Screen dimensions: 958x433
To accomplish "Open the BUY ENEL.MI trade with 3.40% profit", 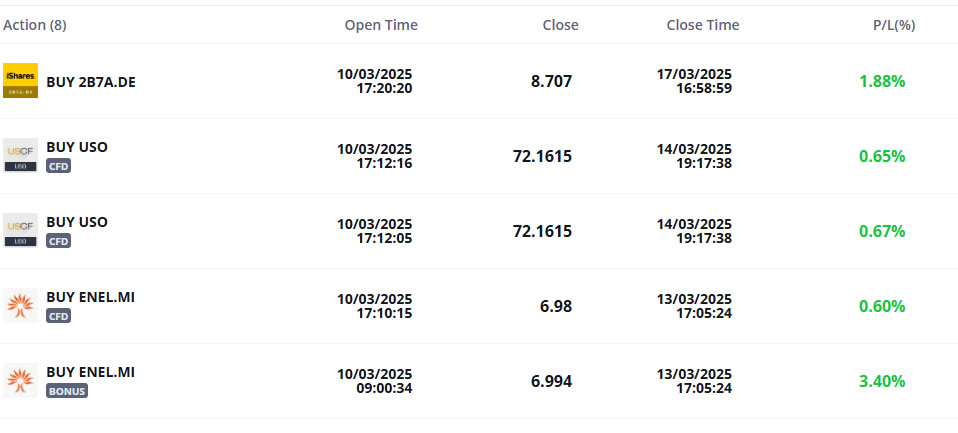I will (90, 372).
